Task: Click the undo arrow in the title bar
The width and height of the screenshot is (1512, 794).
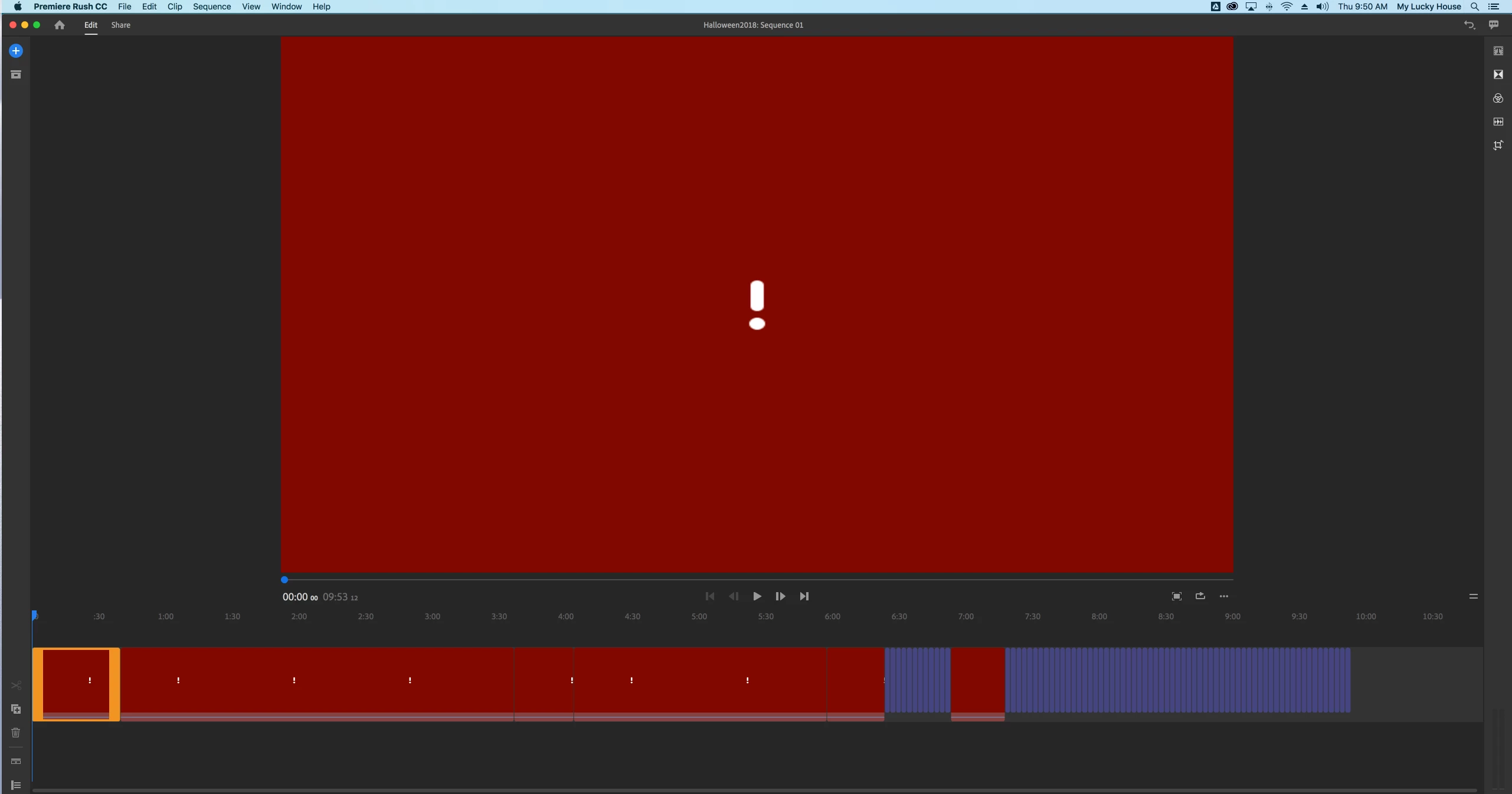Action: click(1469, 25)
